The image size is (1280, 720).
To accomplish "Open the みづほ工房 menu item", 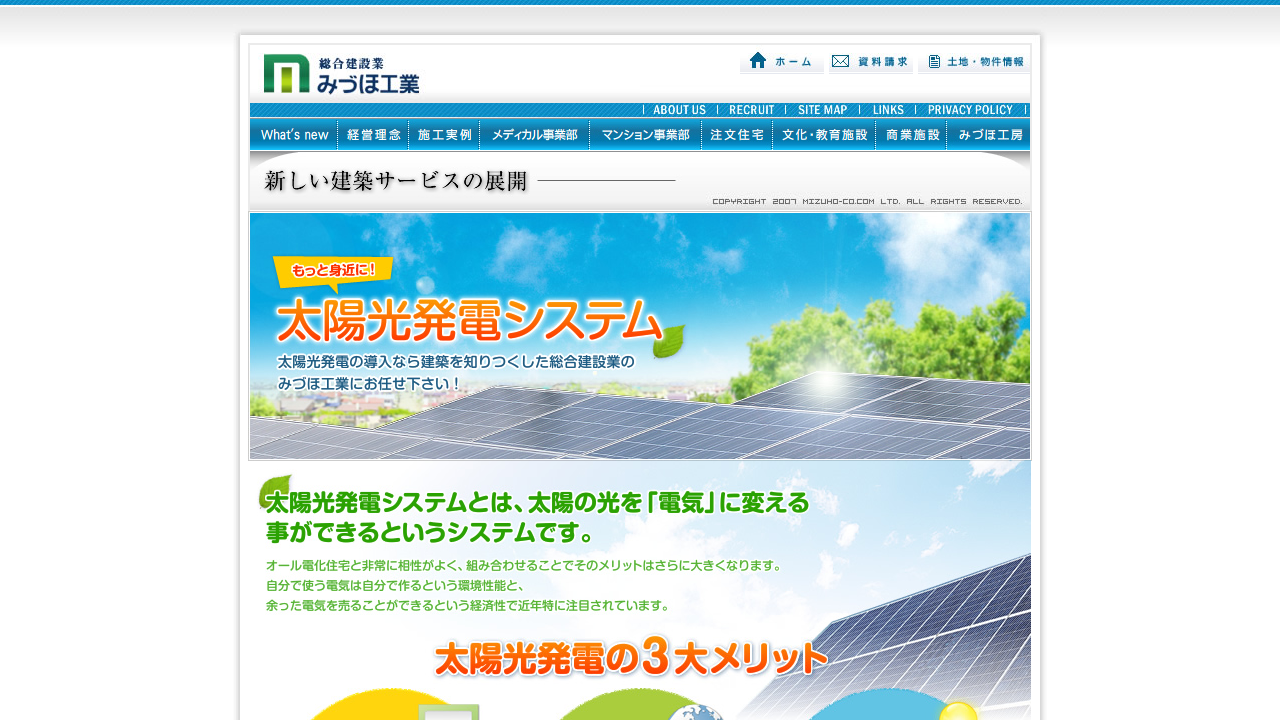I will coord(989,135).
